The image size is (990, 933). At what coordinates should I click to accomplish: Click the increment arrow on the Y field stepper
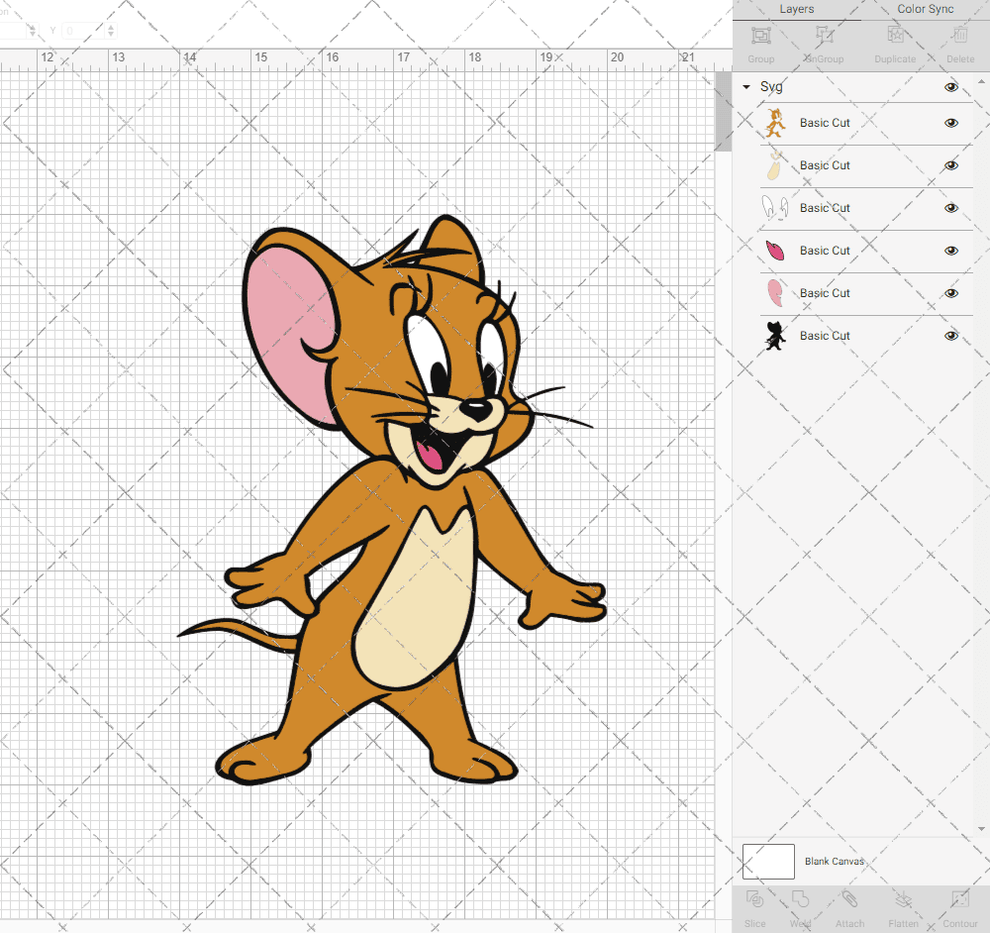(110, 26)
